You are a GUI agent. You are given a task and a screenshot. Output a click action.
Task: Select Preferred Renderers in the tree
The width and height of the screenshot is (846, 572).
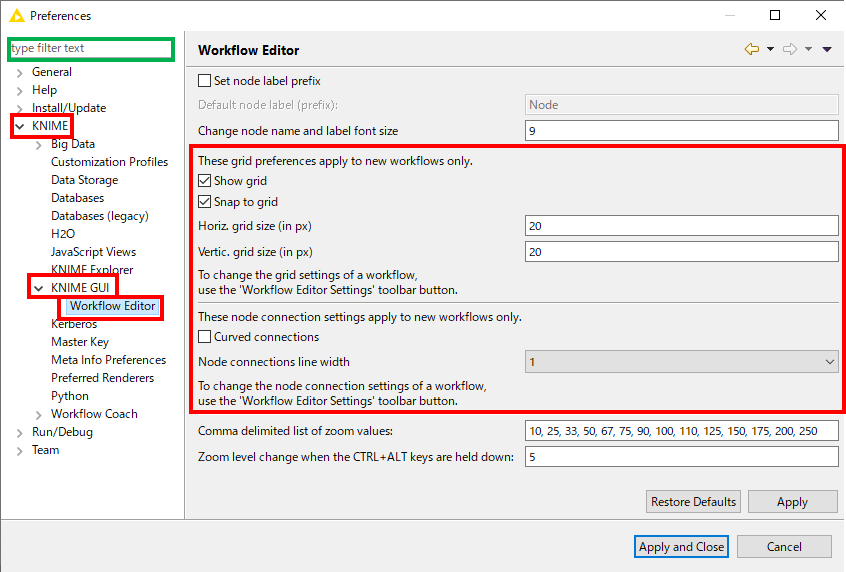pyautogui.click(x=103, y=378)
